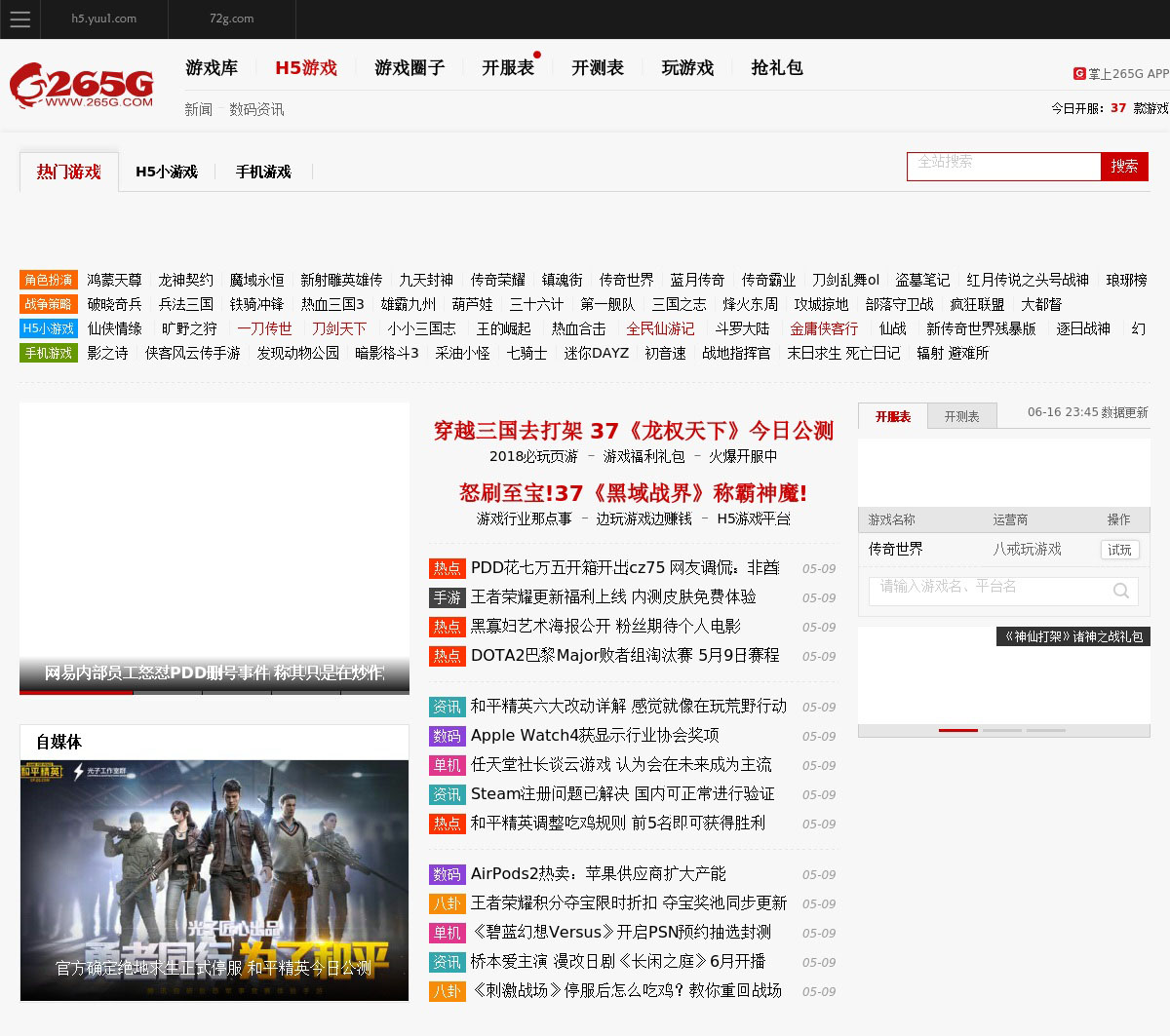The image size is (1170, 1036).
Task: Open the hamburger menu icon
Action: [x=19, y=19]
